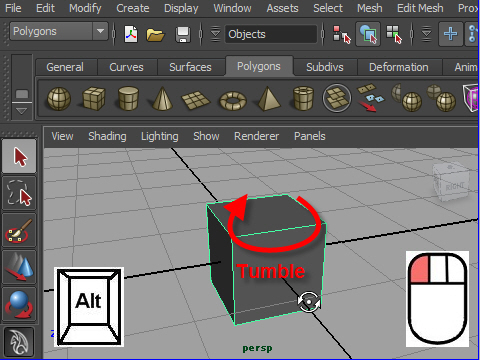
Task: Select the Lasso tool in toolbox
Action: [x=19, y=193]
